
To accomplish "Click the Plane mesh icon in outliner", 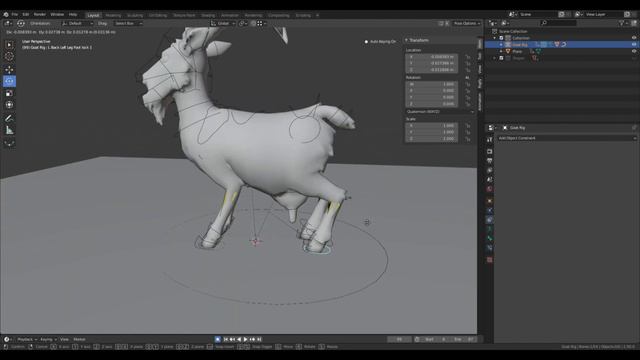I will pos(508,51).
